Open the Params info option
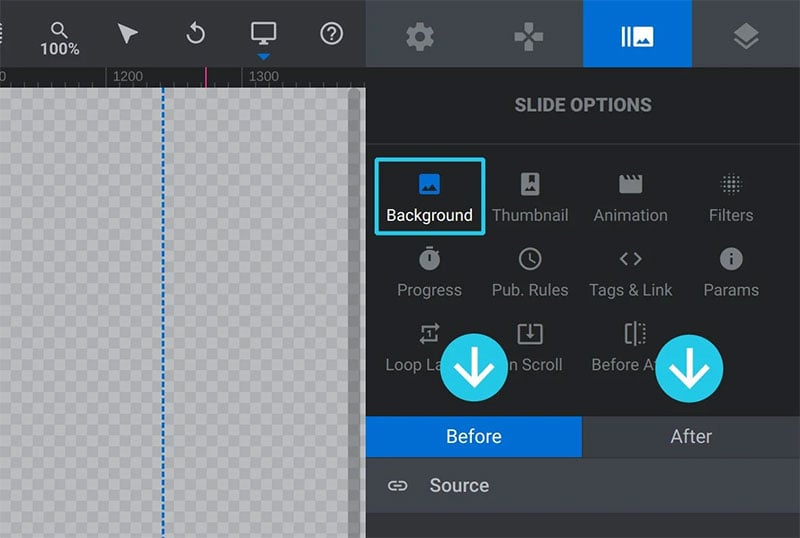This screenshot has width=800, height=538. 731,272
